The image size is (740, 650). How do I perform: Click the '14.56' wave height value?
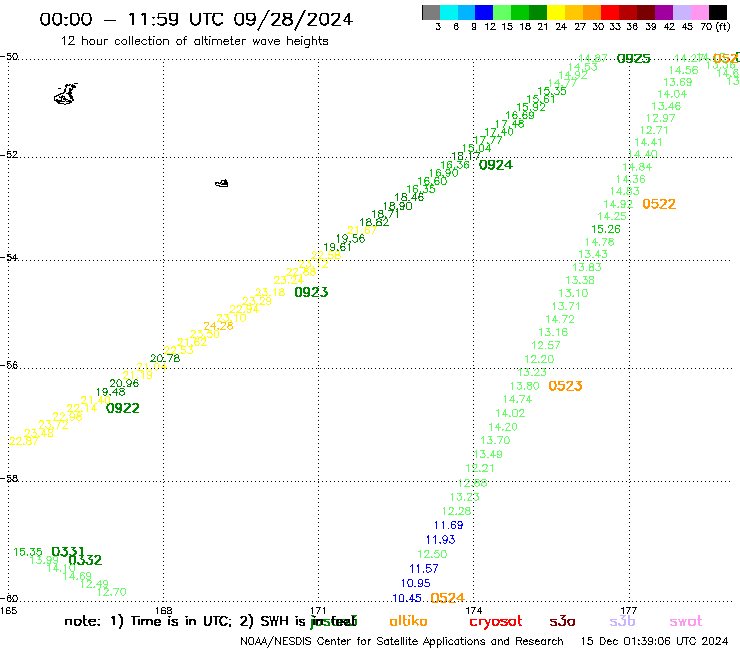[684, 70]
